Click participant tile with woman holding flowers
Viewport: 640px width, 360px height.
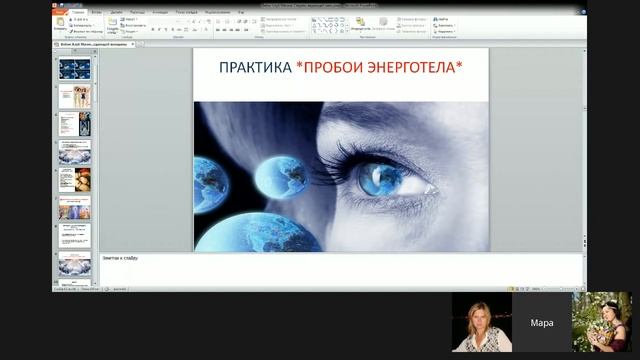[x=602, y=322]
